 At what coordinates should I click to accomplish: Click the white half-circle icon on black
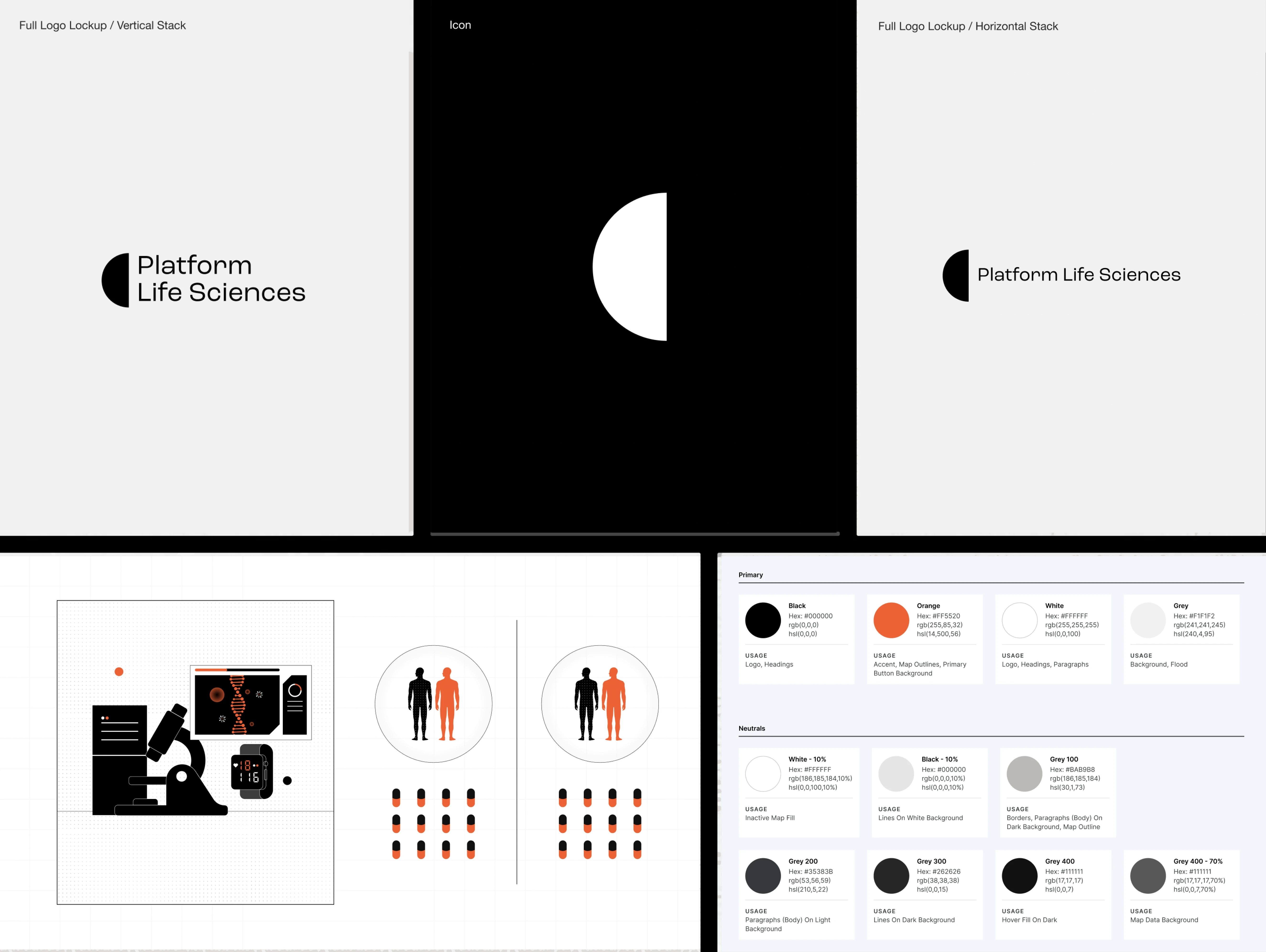point(630,267)
